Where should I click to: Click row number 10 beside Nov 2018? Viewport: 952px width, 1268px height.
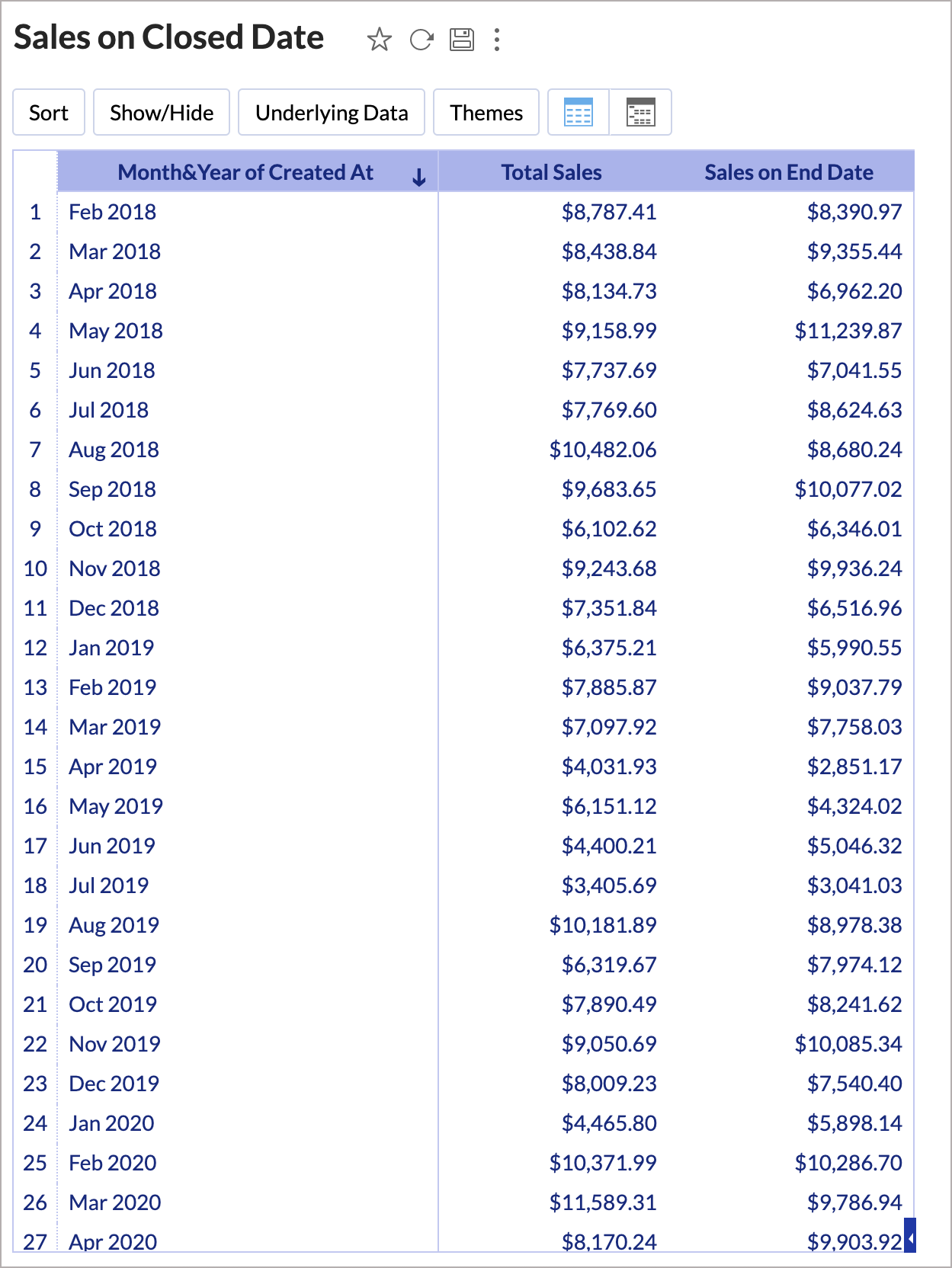[34, 568]
